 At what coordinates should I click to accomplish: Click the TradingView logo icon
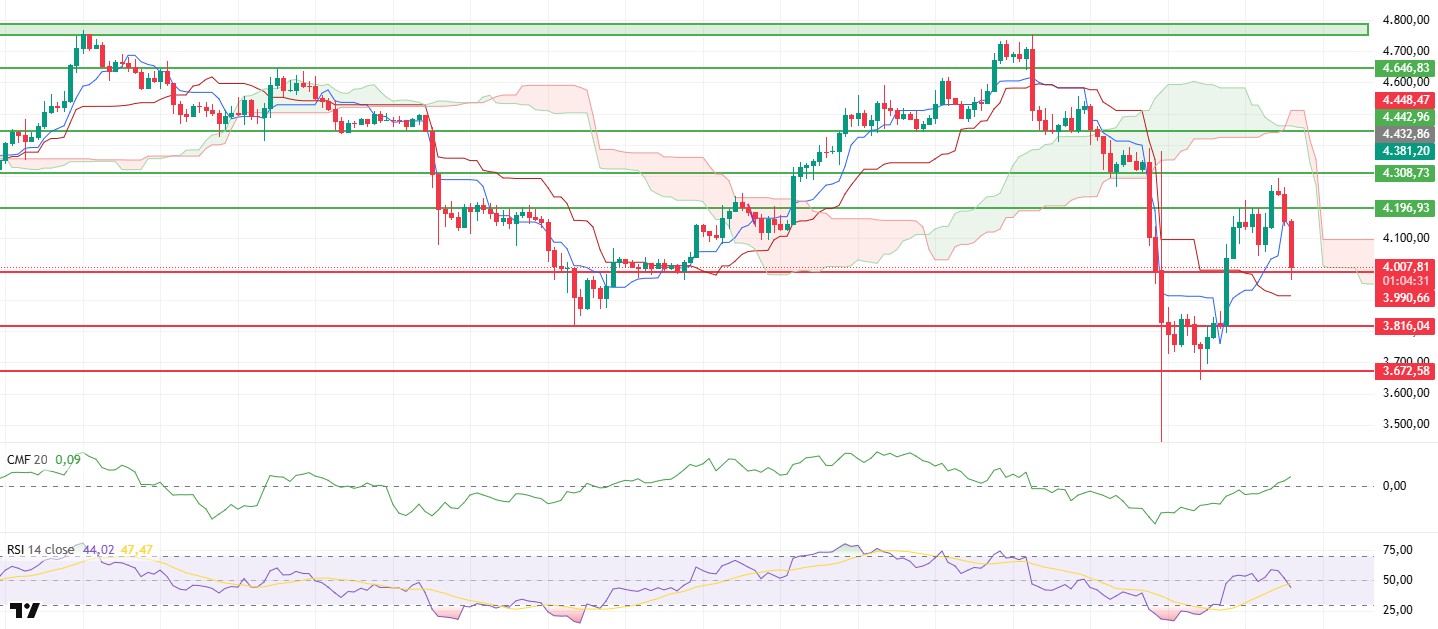click(24, 610)
